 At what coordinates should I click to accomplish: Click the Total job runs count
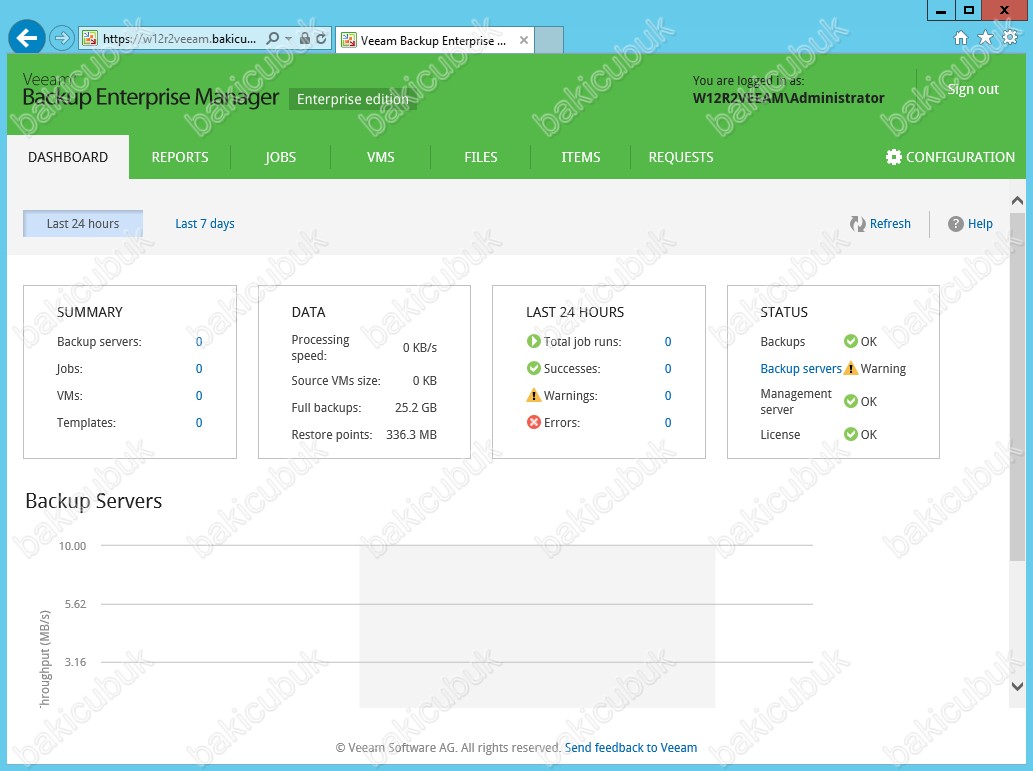(668, 341)
